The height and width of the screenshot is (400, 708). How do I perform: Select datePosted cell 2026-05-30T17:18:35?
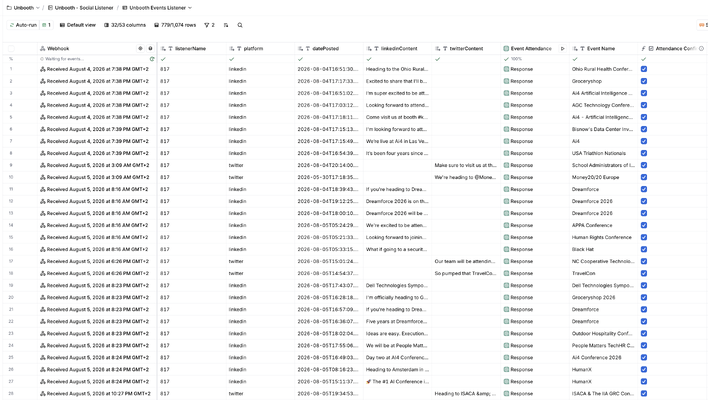tap(329, 177)
